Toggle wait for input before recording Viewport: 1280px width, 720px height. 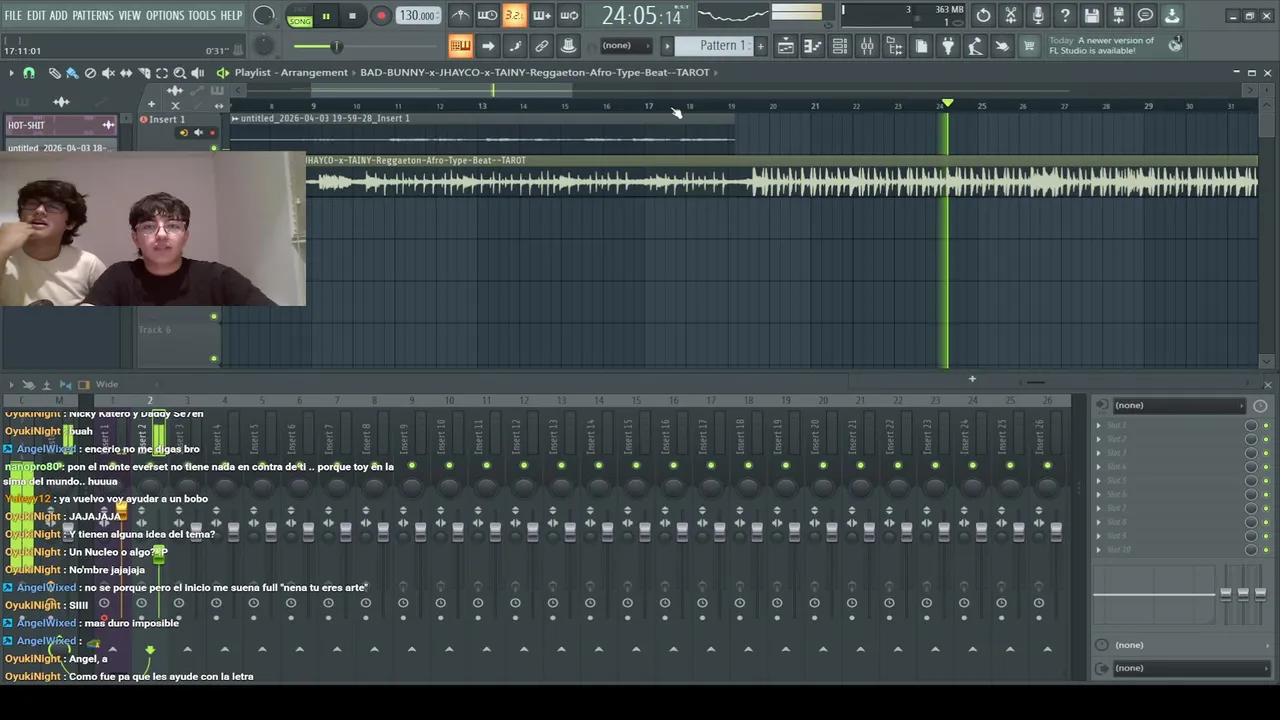pos(487,15)
